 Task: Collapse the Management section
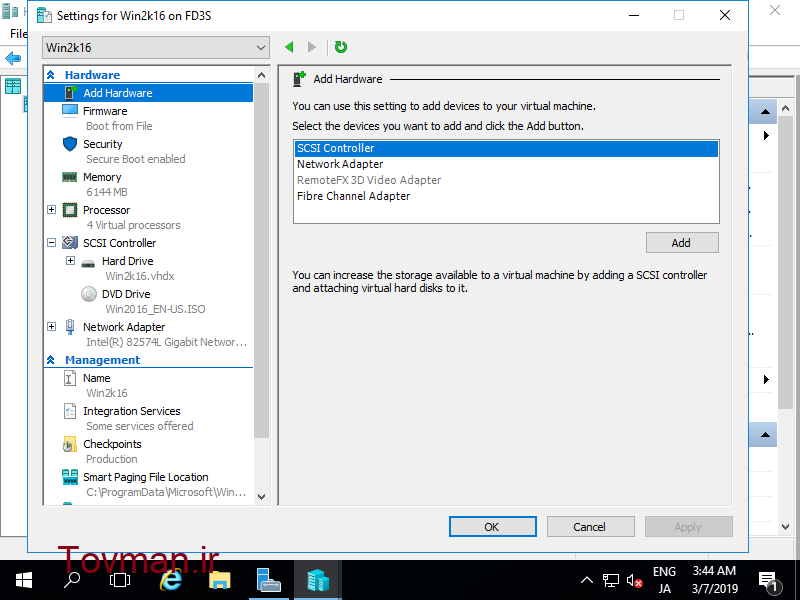[51, 360]
